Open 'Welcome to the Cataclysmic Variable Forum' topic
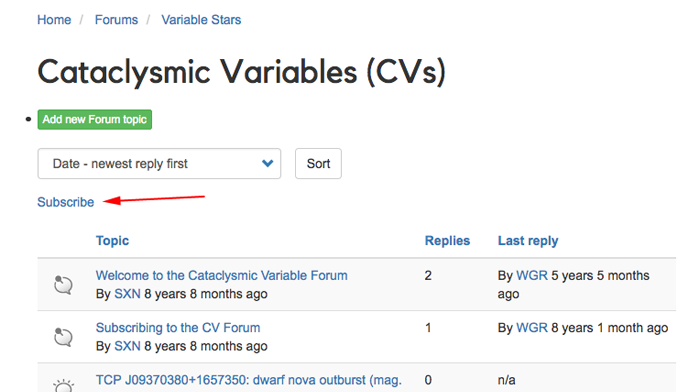 click(222, 275)
